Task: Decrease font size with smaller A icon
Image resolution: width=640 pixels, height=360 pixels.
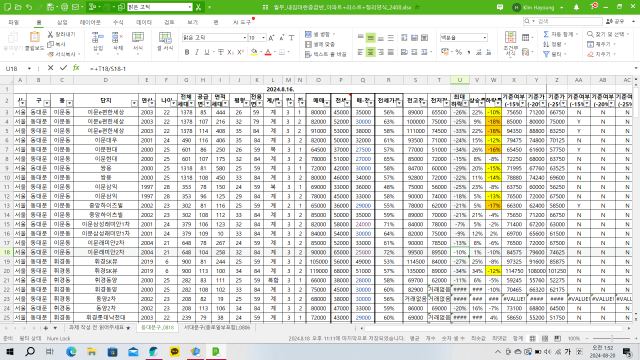Action: coord(282,38)
